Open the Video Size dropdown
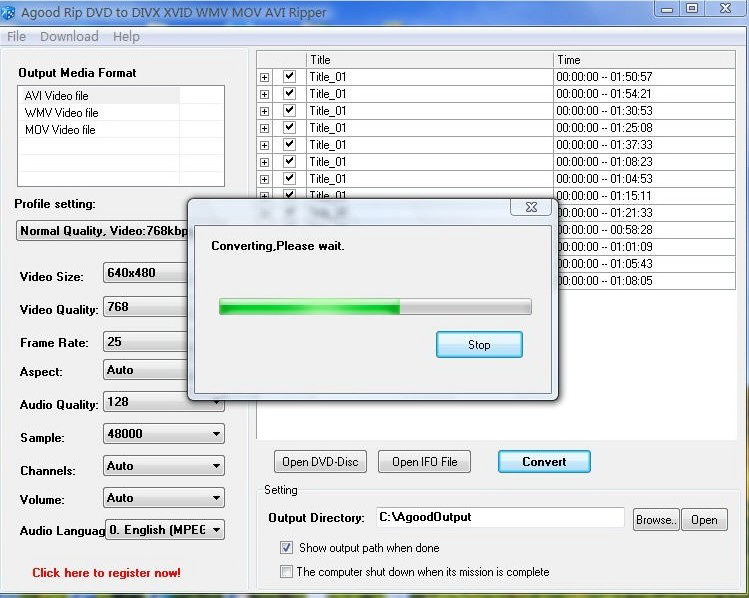 point(145,273)
